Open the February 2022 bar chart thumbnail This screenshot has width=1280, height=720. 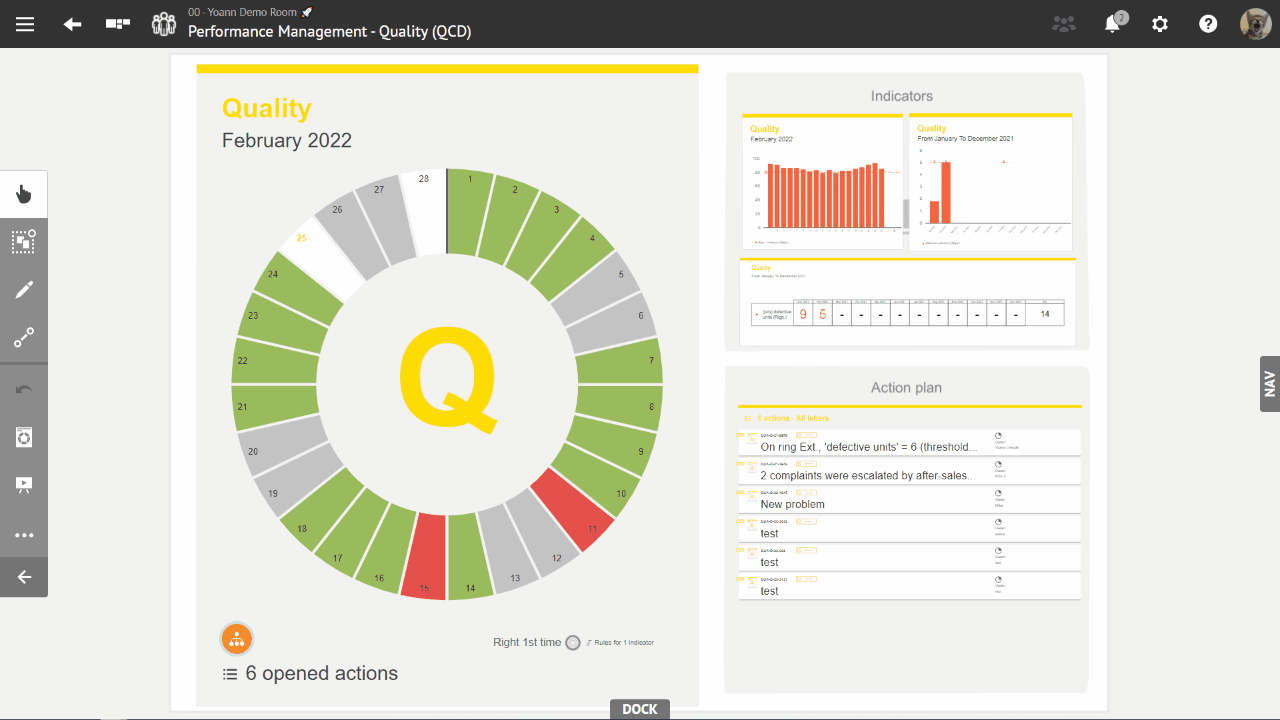point(823,182)
